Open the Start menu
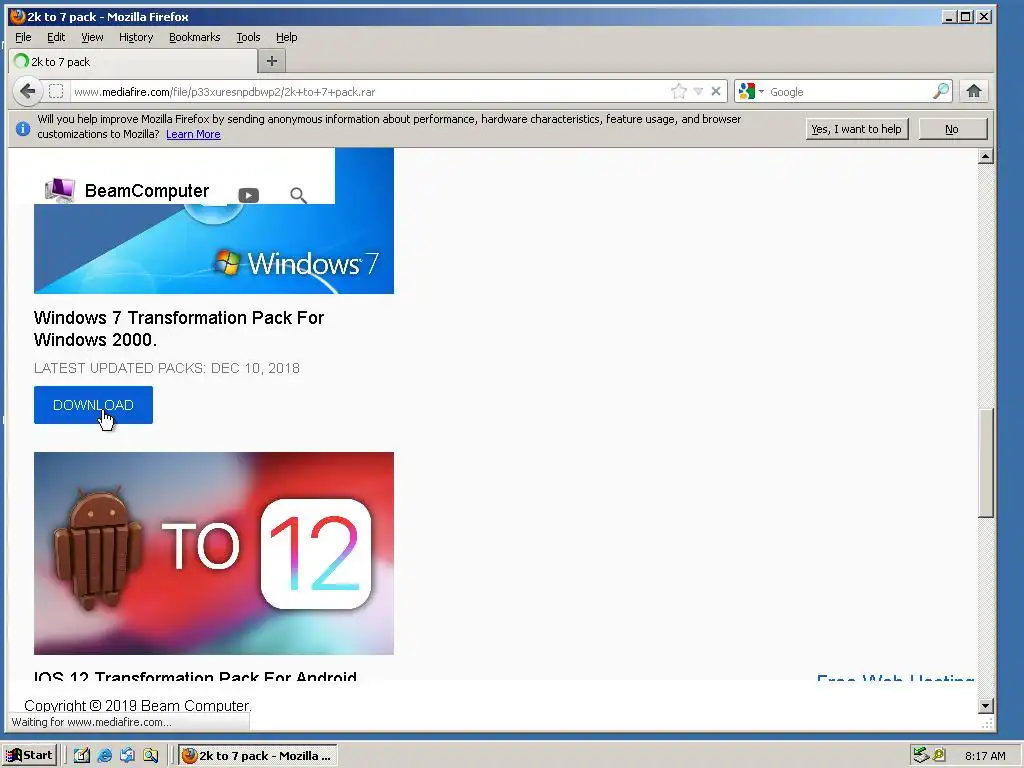This screenshot has height=768, width=1024. pyautogui.click(x=30, y=756)
